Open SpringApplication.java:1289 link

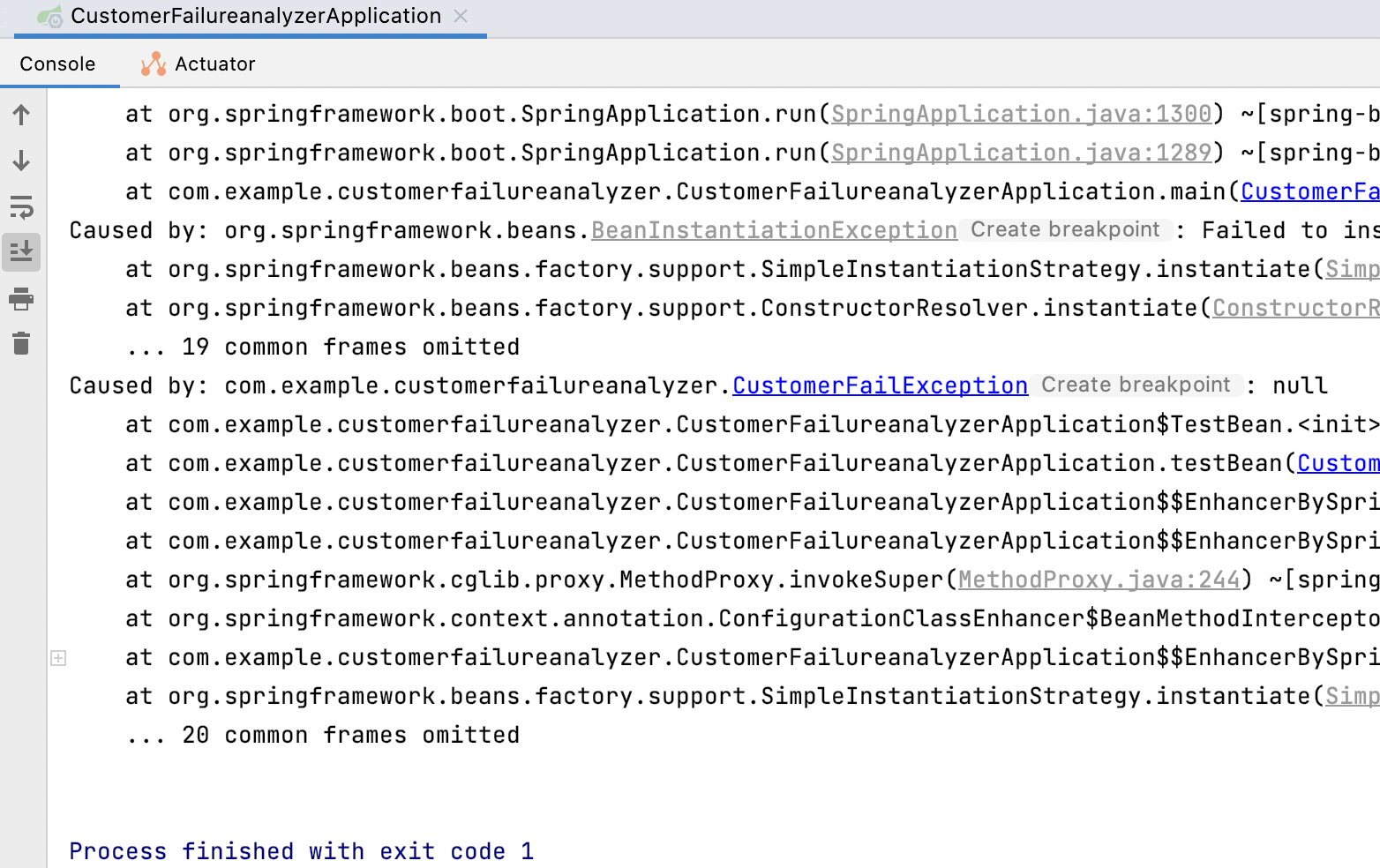click(x=1021, y=153)
